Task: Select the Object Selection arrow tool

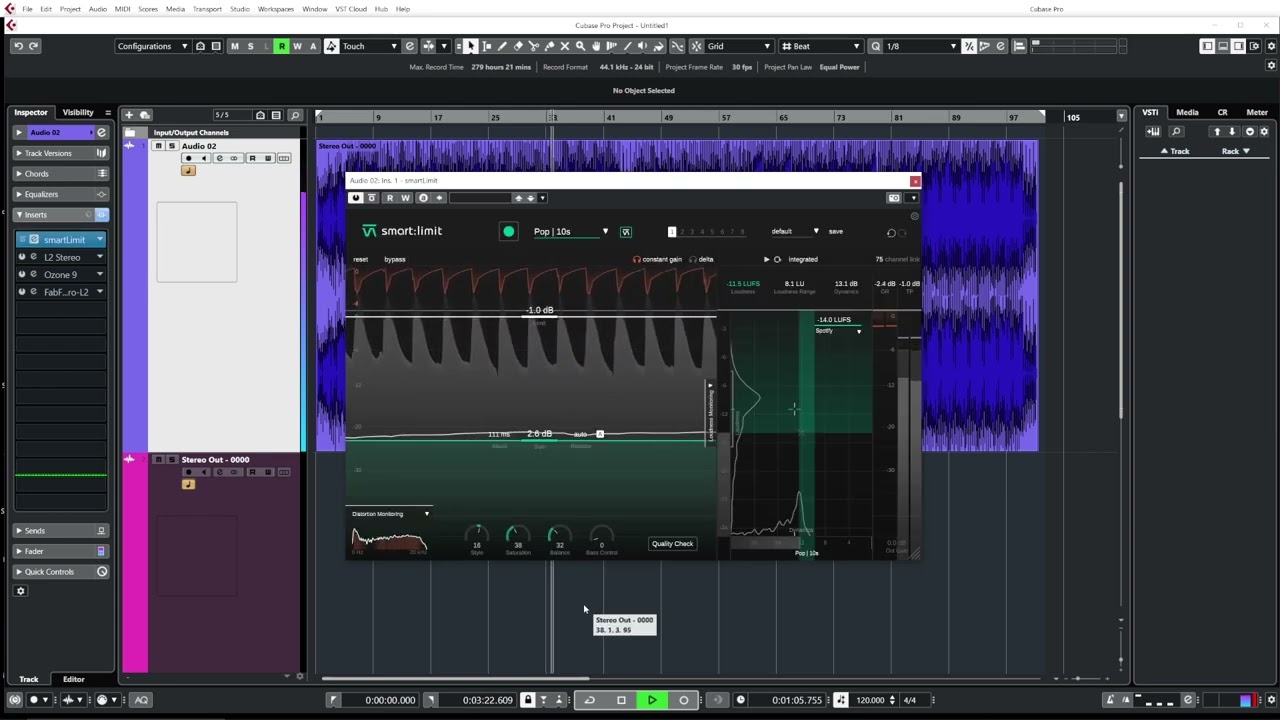Action: tap(471, 46)
